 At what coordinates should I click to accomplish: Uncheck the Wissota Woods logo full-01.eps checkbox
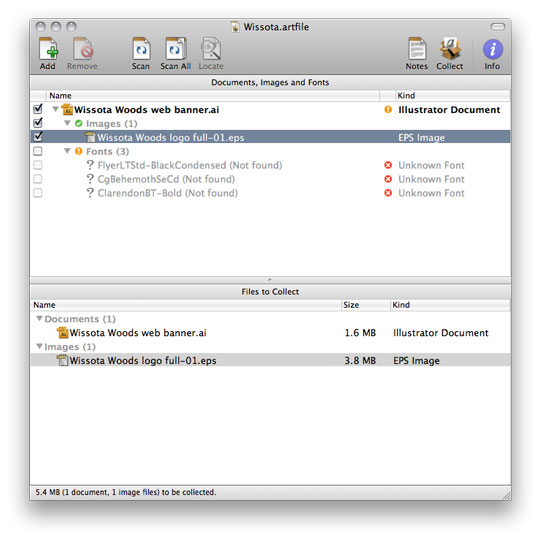pyautogui.click(x=38, y=136)
